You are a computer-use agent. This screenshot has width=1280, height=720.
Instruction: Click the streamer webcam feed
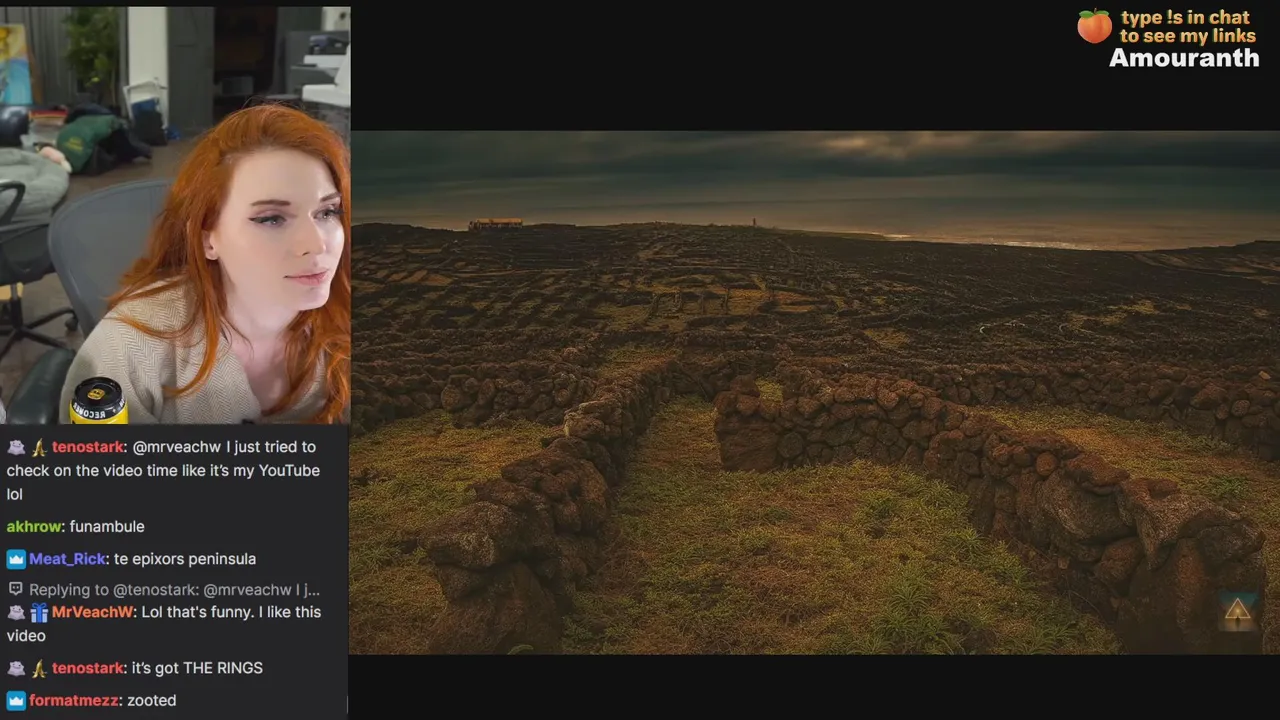(175, 214)
